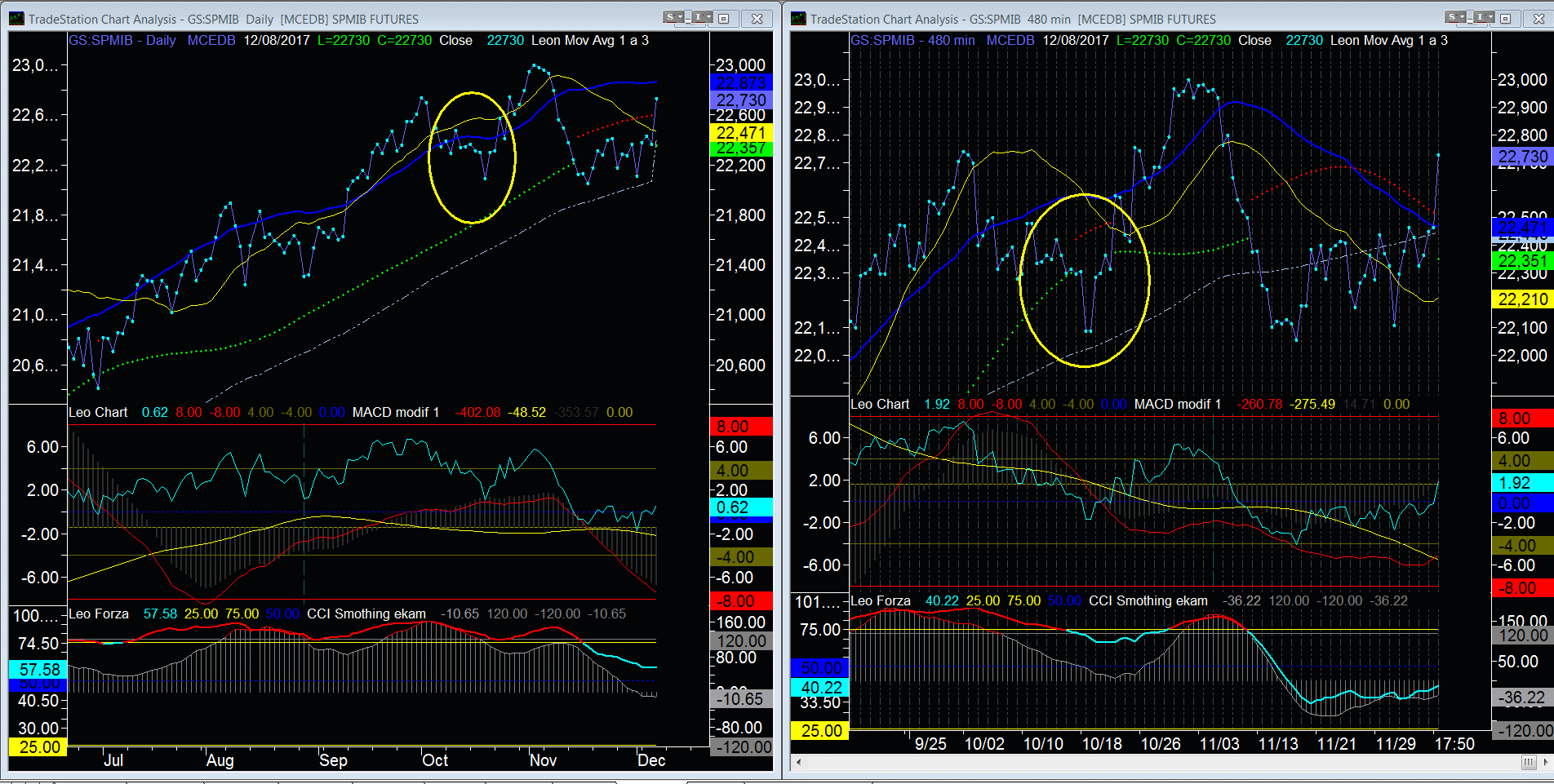Click the red 8.00 marker in 480 min Leo Chart pane
Viewport: 1554px width, 784px height.
(x=1523, y=419)
